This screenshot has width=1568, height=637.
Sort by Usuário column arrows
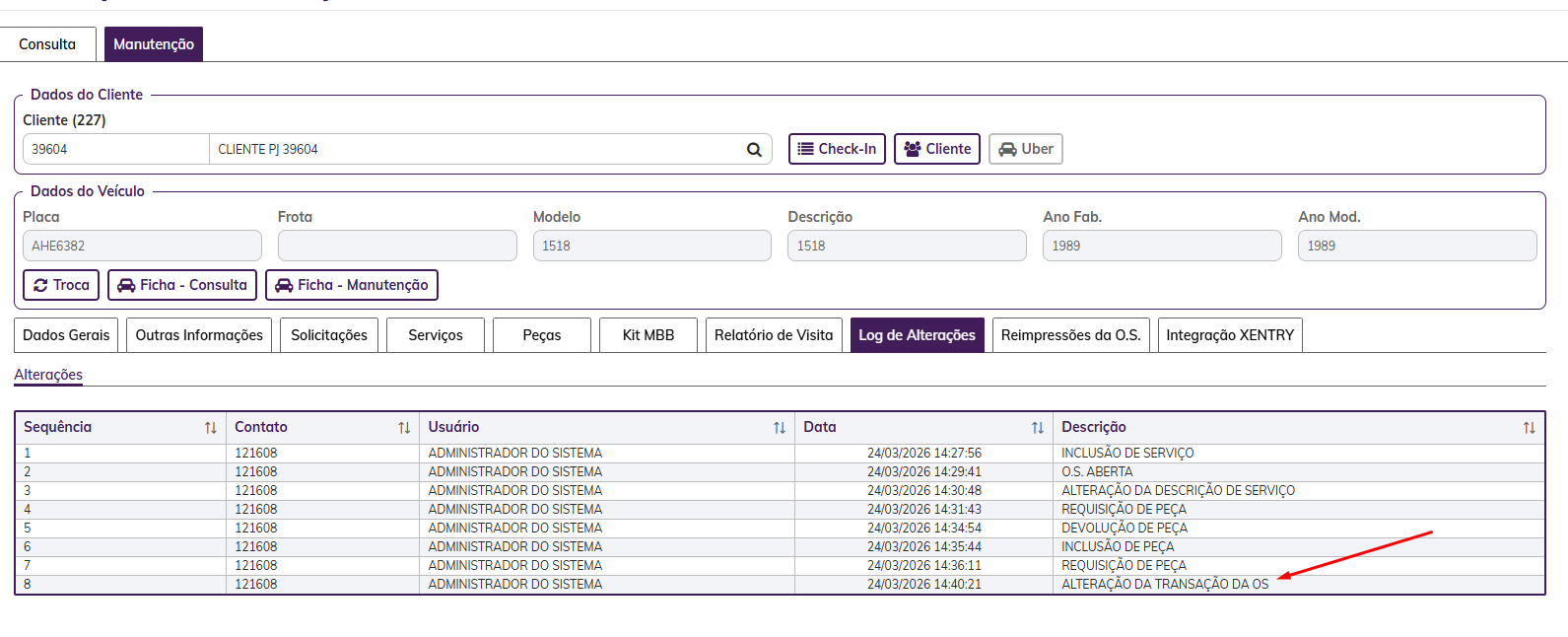780,428
